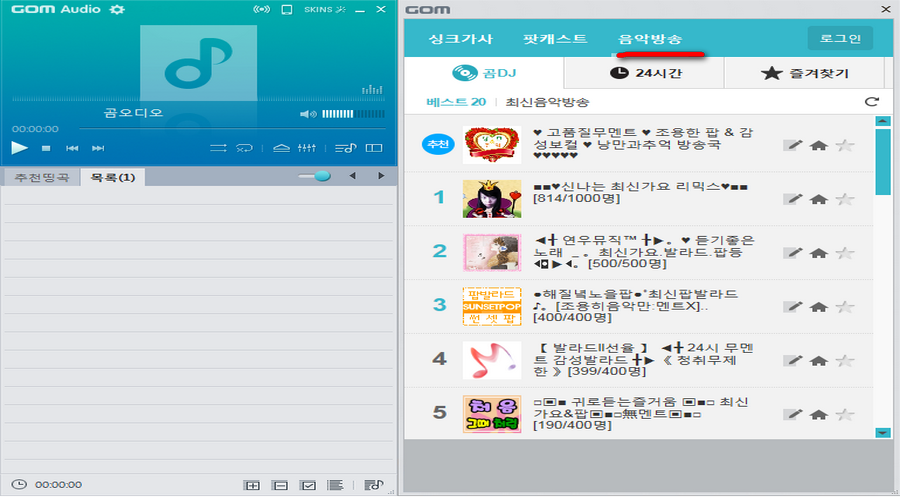The image size is (900, 497).
Task: Mute audio with the speaker icon
Action: [x=308, y=114]
